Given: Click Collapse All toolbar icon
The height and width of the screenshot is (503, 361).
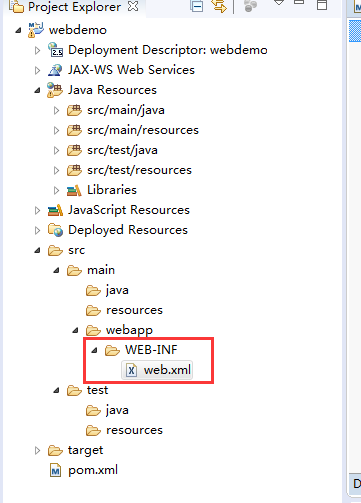Looking at the screenshot, I should click(197, 6).
